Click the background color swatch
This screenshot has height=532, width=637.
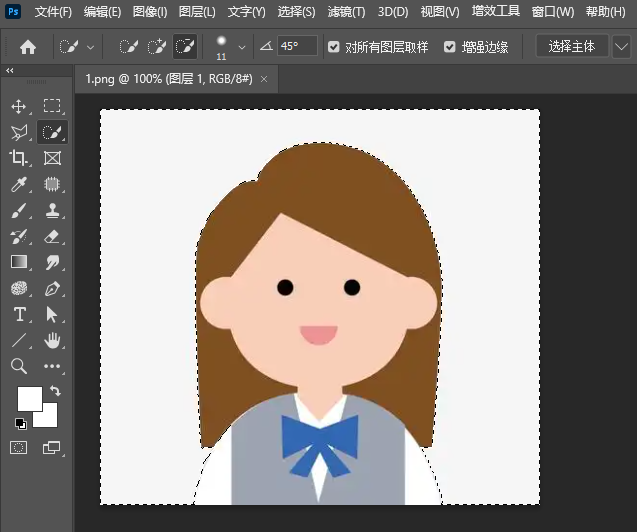pyautogui.click(x=48, y=418)
